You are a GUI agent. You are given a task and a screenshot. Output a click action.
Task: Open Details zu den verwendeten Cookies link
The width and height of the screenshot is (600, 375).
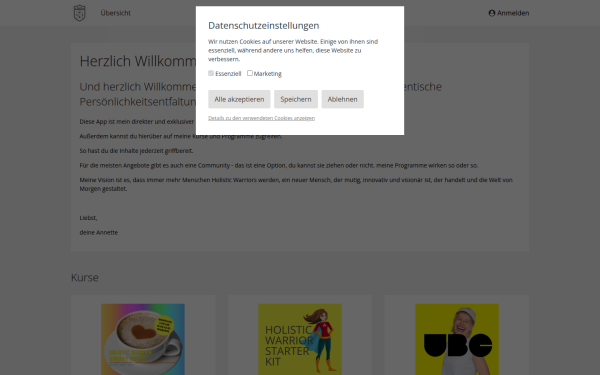[261, 118]
